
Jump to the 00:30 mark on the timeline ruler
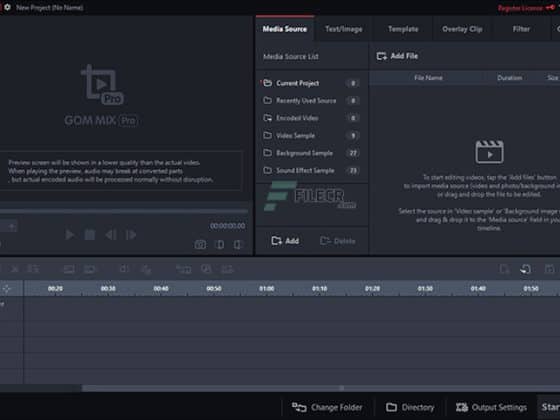[x=108, y=289]
